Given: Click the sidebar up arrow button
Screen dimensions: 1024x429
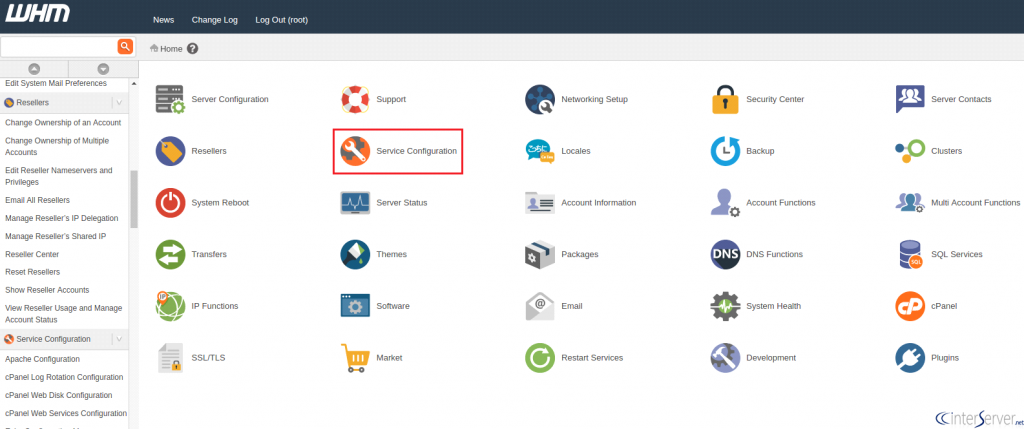Looking at the screenshot, I should tap(34, 69).
